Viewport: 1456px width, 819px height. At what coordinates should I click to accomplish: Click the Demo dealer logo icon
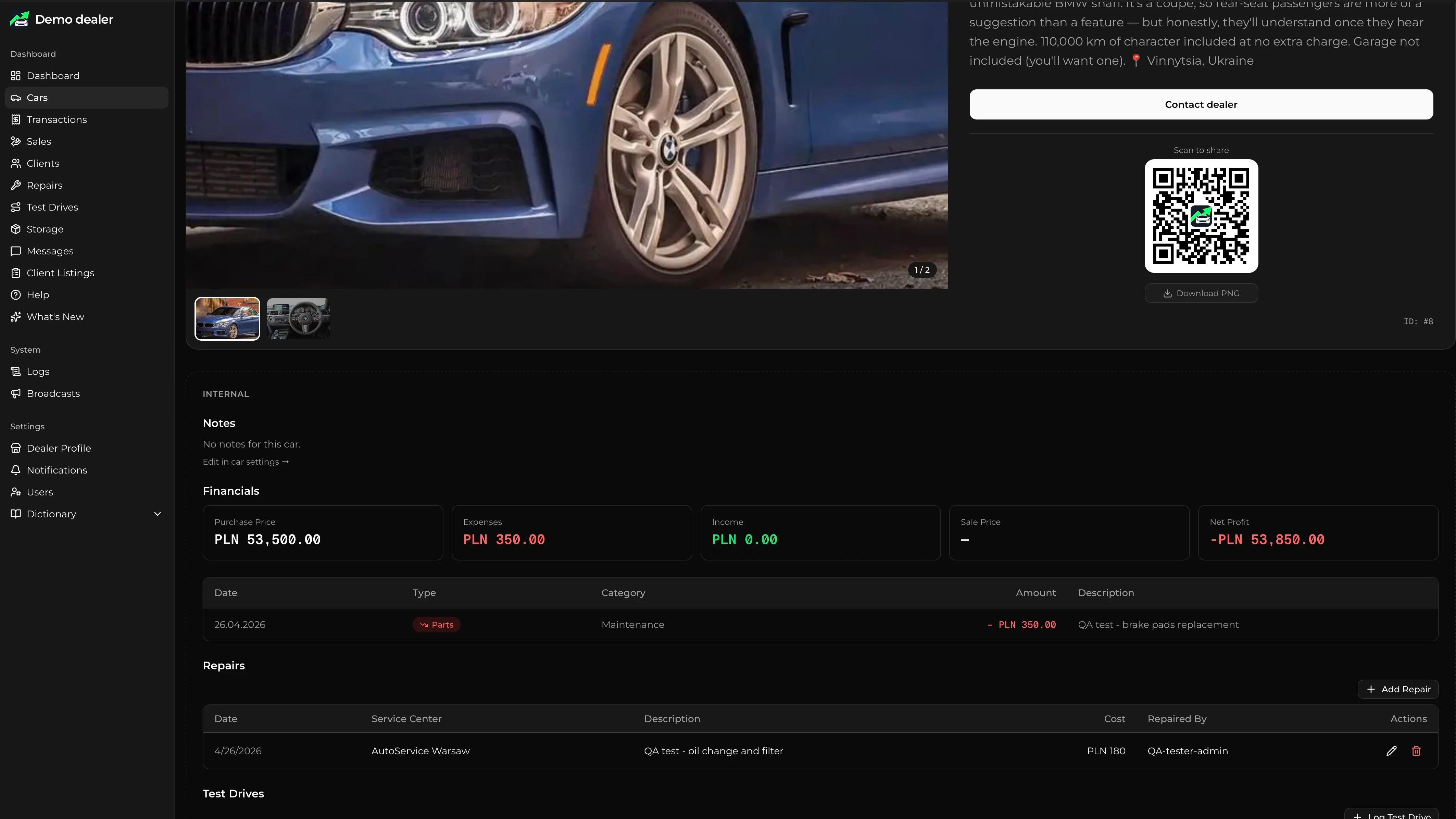point(19,19)
